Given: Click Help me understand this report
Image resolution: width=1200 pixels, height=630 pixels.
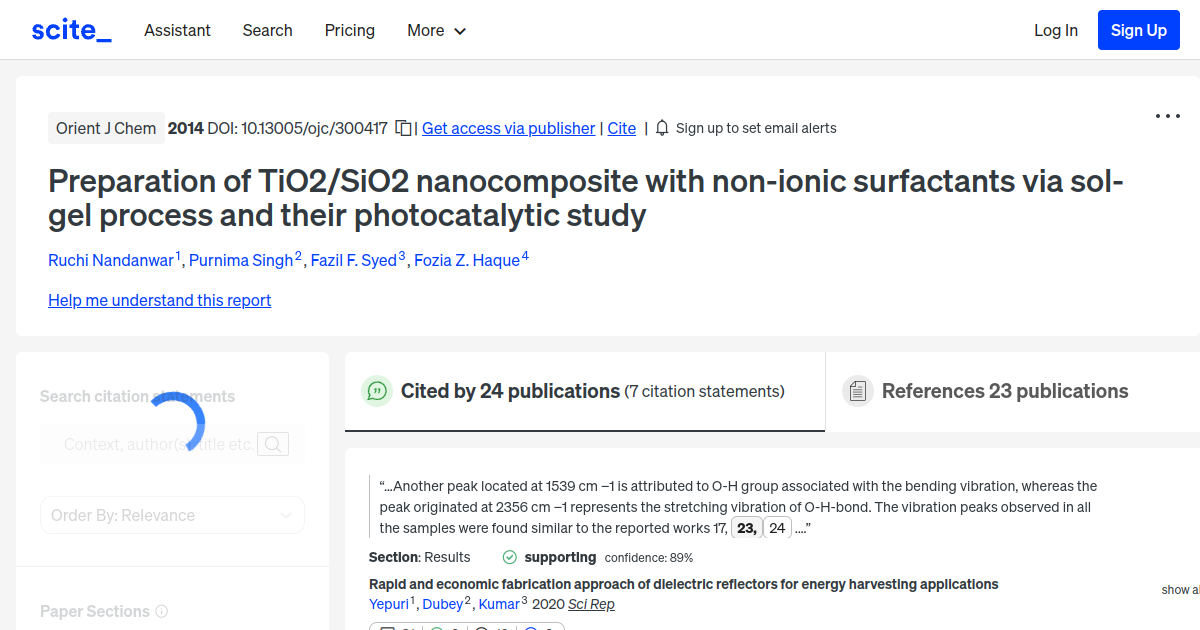Looking at the screenshot, I should [159, 300].
